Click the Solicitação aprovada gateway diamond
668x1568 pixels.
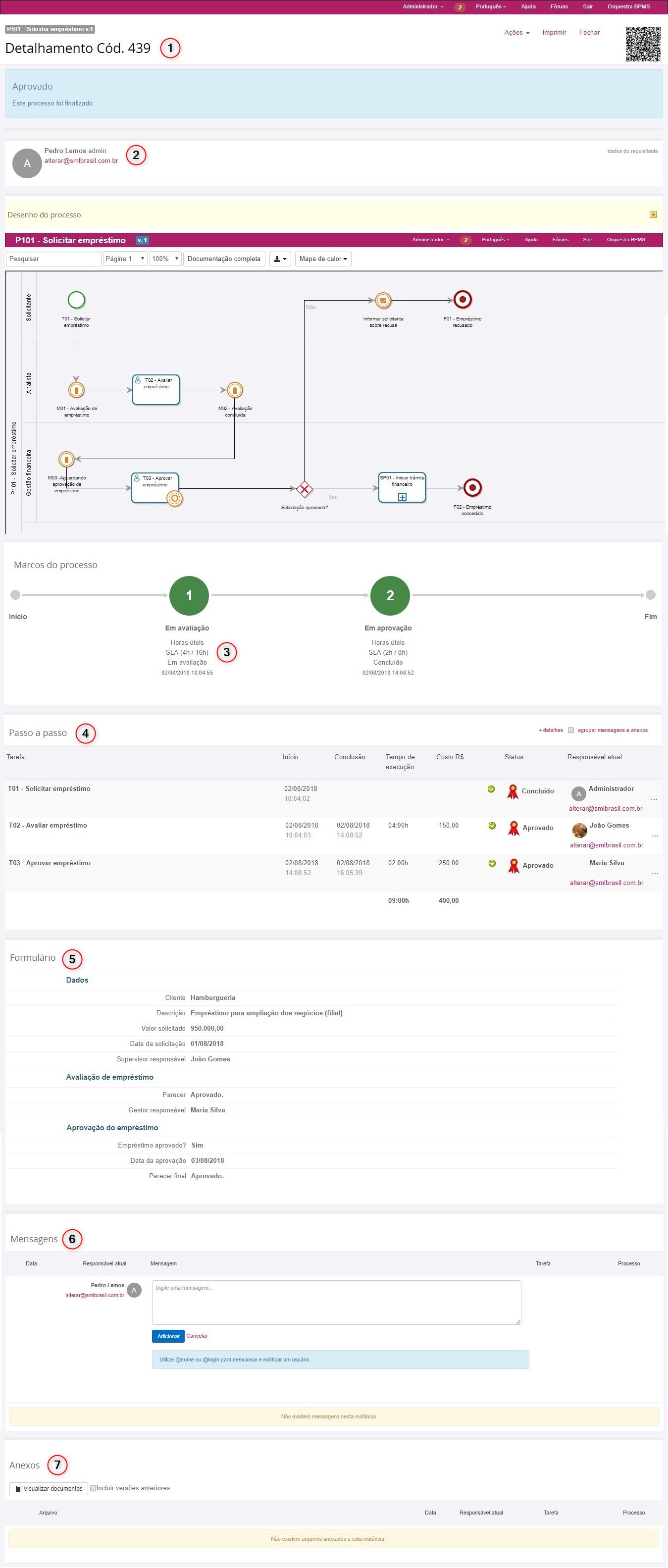[304, 489]
